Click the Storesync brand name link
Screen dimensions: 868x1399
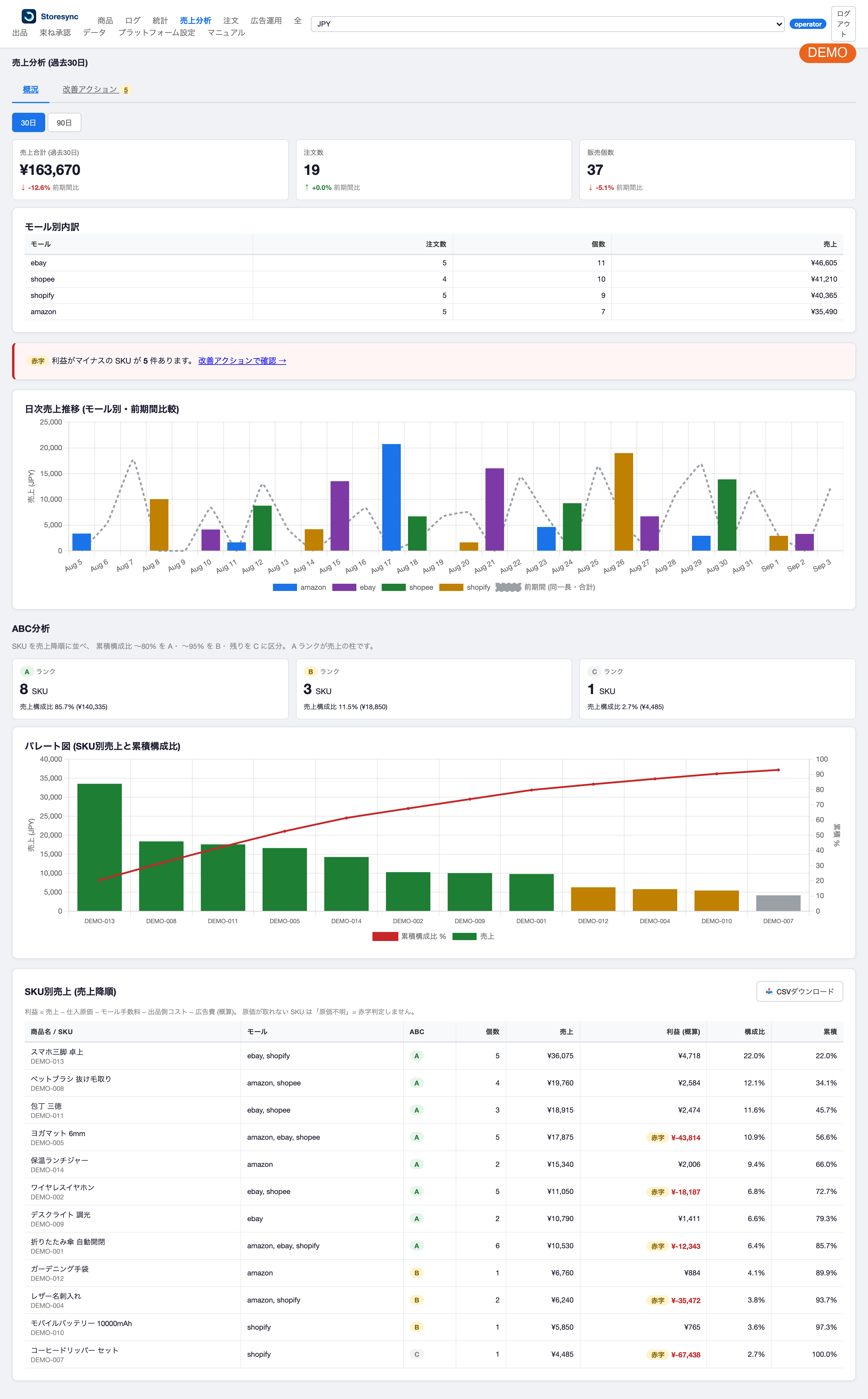click(x=60, y=17)
